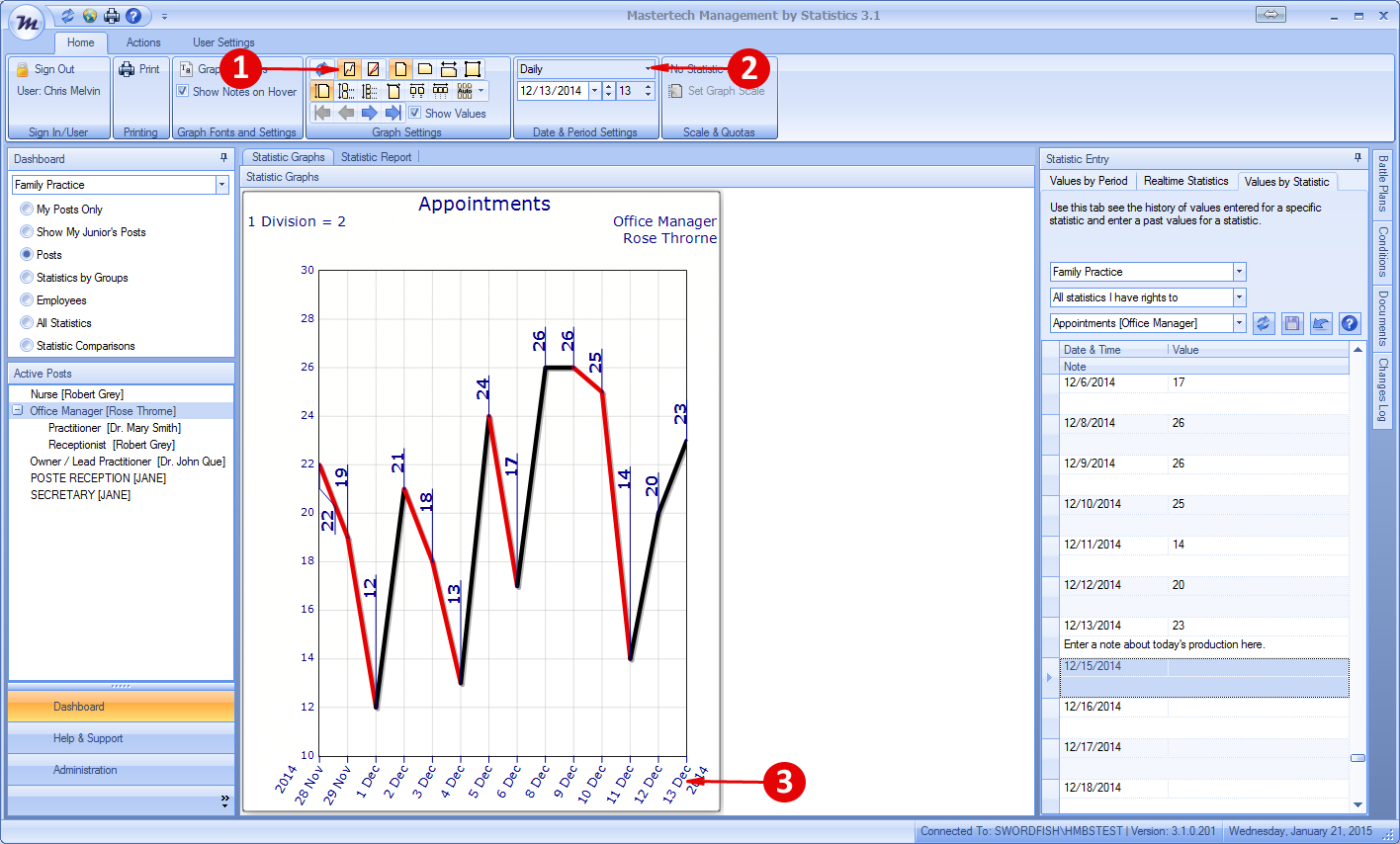Viewport: 1400px width, 844px height.
Task: Select Statistic Comparisons radio button
Action: 27,346
